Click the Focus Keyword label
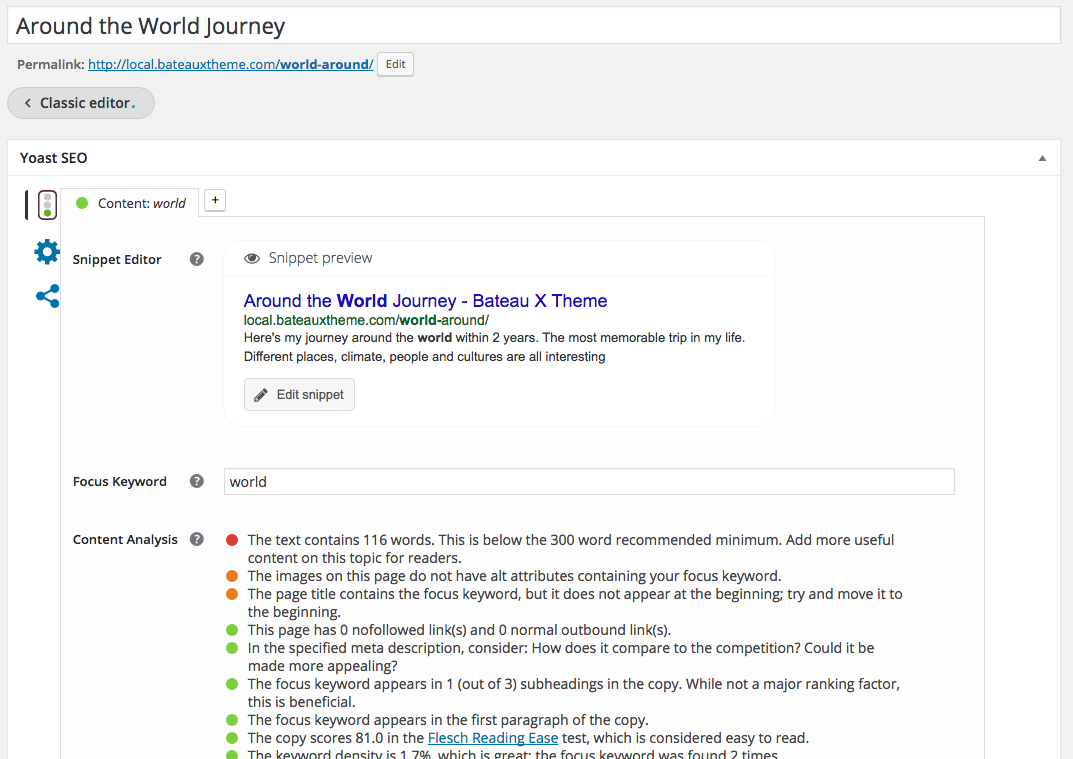The height and width of the screenshot is (759, 1073). click(x=120, y=481)
